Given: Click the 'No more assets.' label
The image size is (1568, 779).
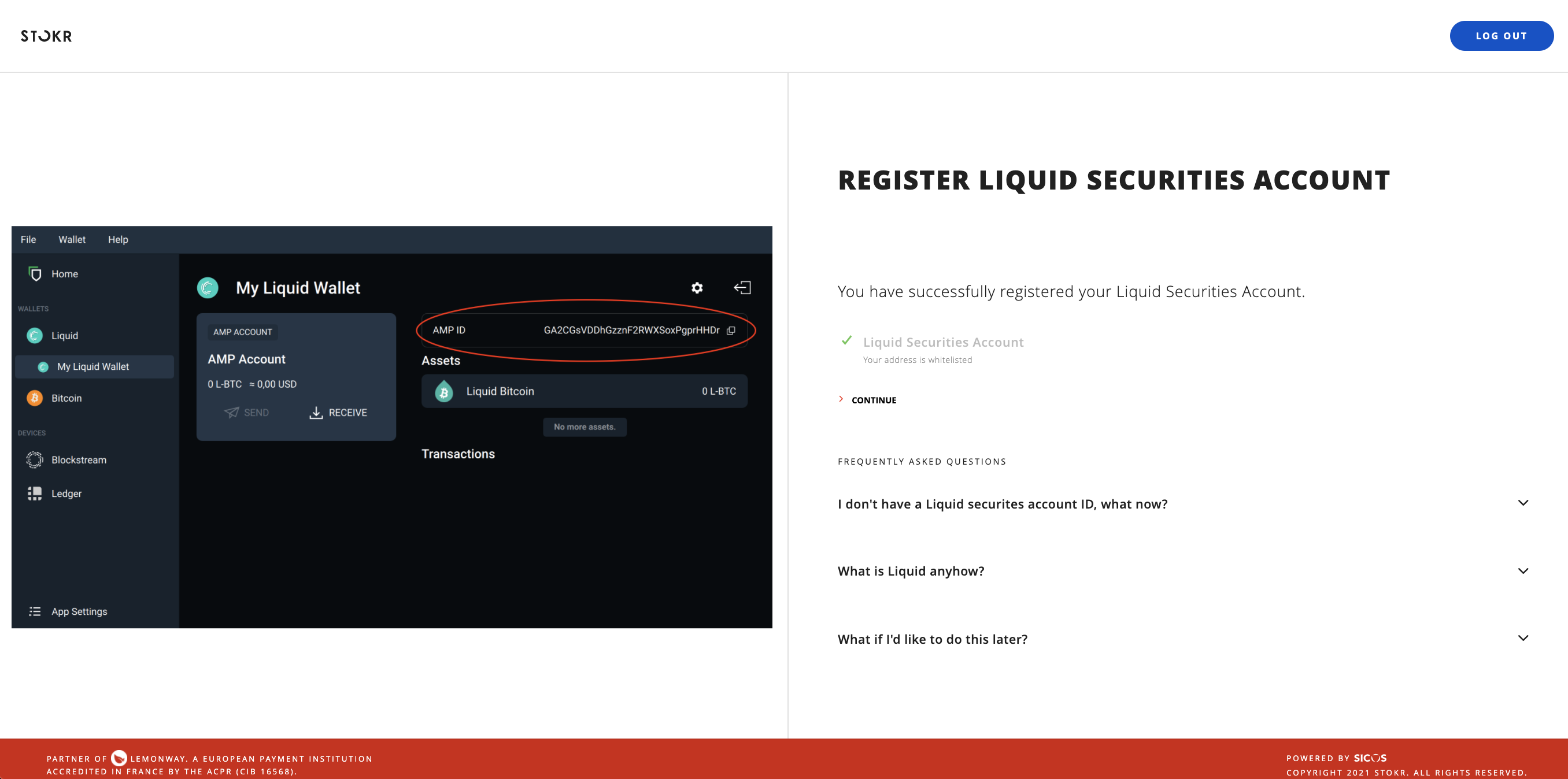Looking at the screenshot, I should coord(585,426).
